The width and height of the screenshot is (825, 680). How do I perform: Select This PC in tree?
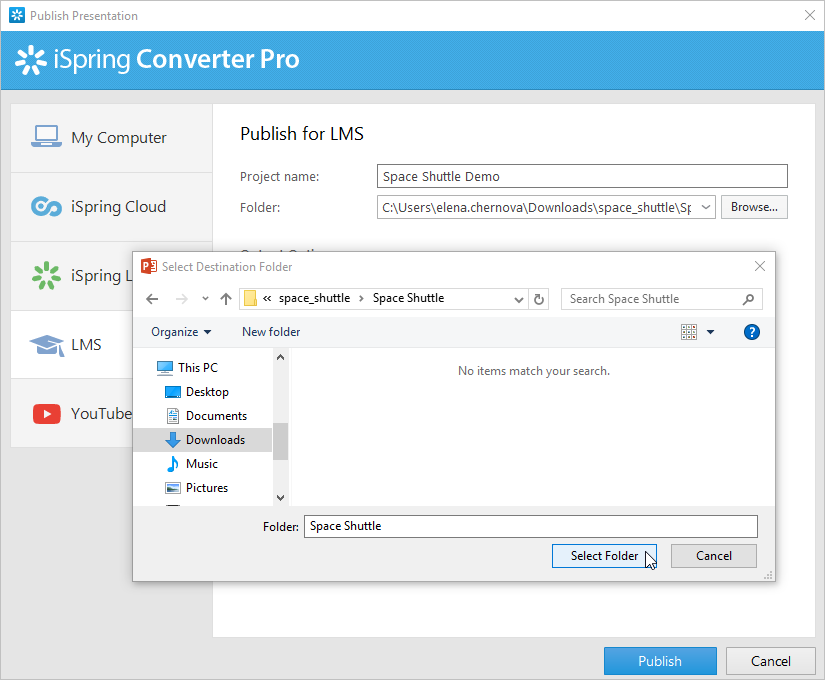[198, 368]
